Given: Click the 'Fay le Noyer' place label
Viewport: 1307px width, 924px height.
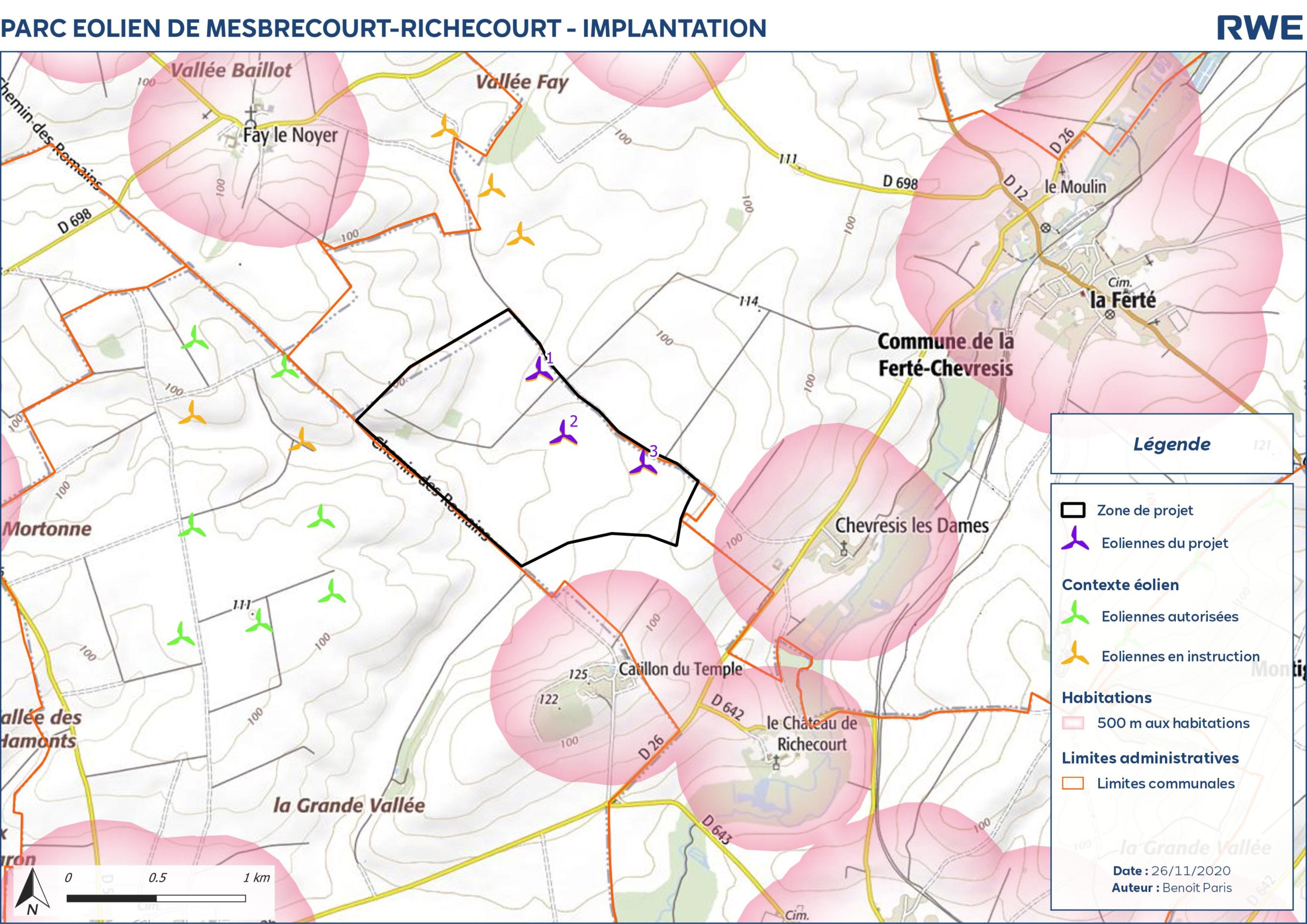Looking at the screenshot, I should [291, 135].
